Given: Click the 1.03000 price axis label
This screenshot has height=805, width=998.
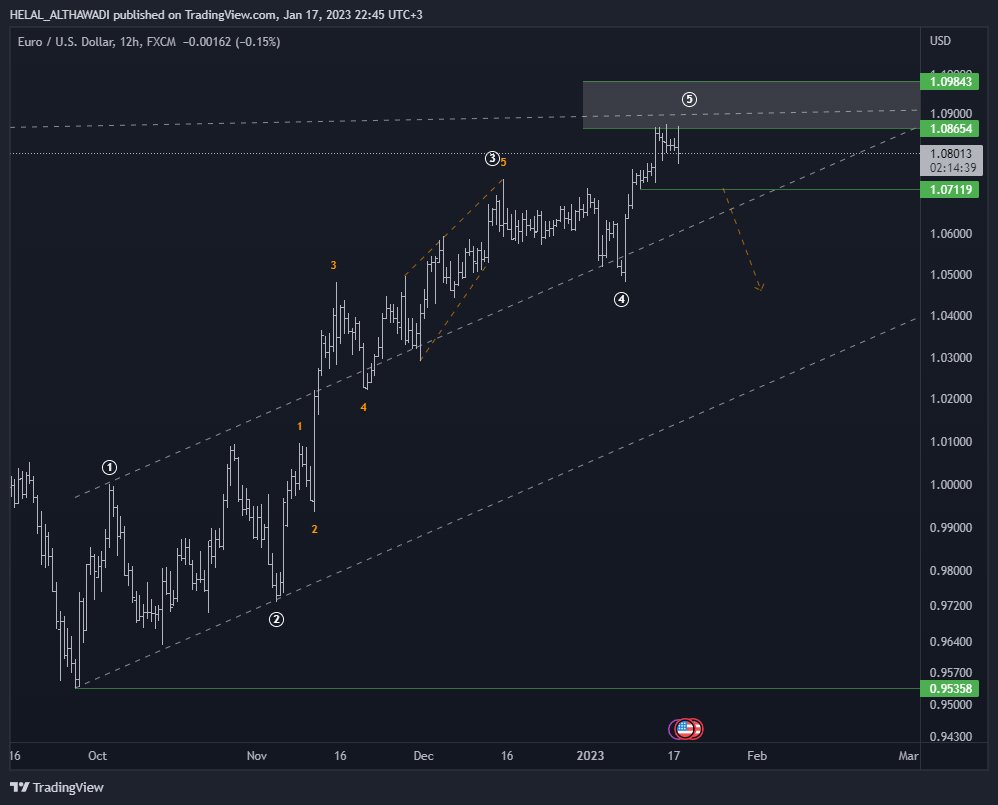Looking at the screenshot, I should point(951,358).
